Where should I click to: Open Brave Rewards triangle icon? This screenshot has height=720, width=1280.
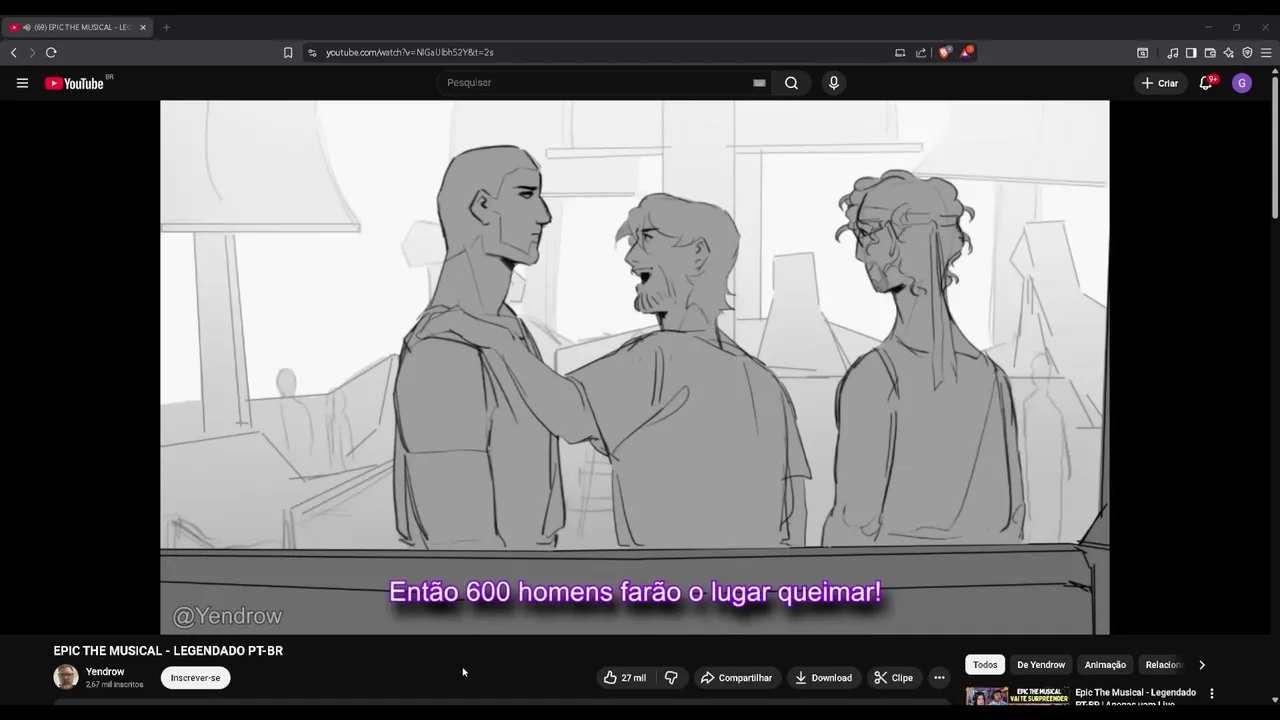click(966, 52)
